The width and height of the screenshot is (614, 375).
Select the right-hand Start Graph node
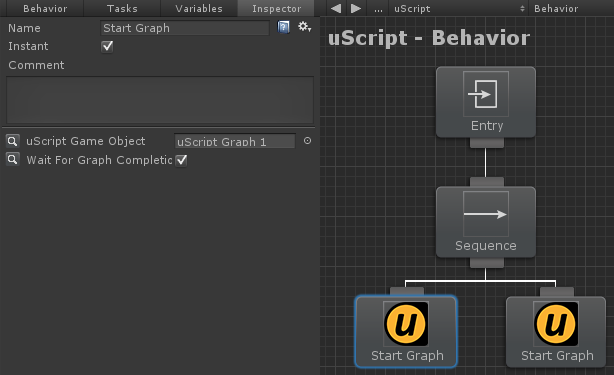coord(556,332)
